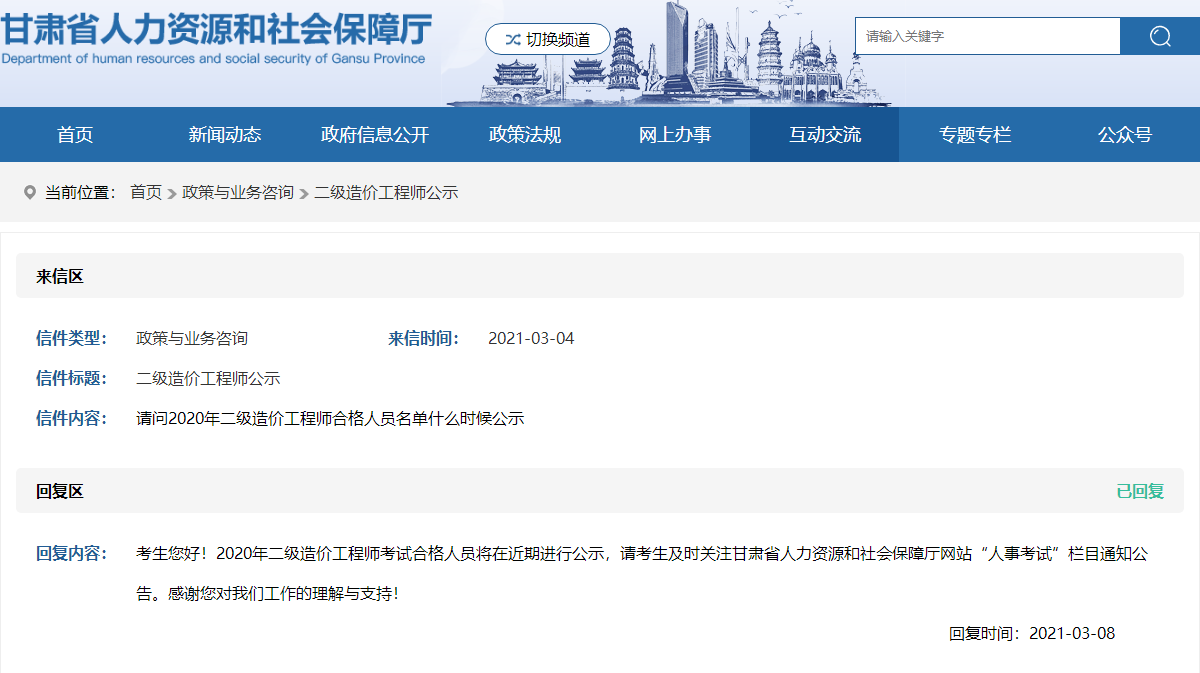Open the 专题专栏 navigation item

click(975, 135)
